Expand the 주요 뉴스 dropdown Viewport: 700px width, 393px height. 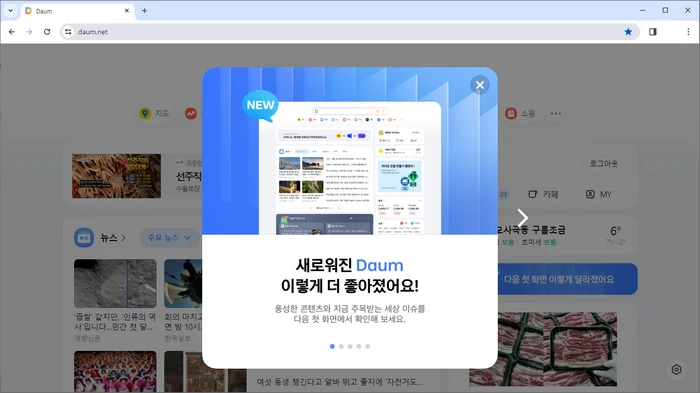[x=170, y=238]
